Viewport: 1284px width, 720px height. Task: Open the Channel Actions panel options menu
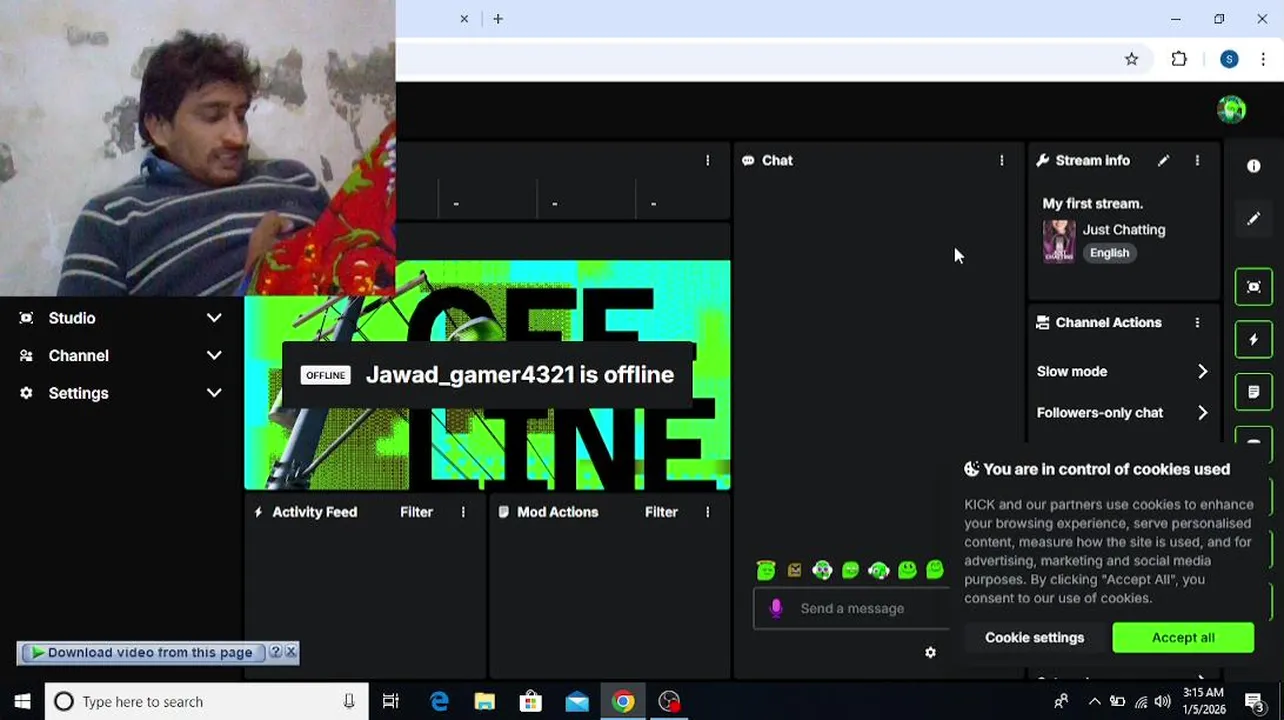1197,322
